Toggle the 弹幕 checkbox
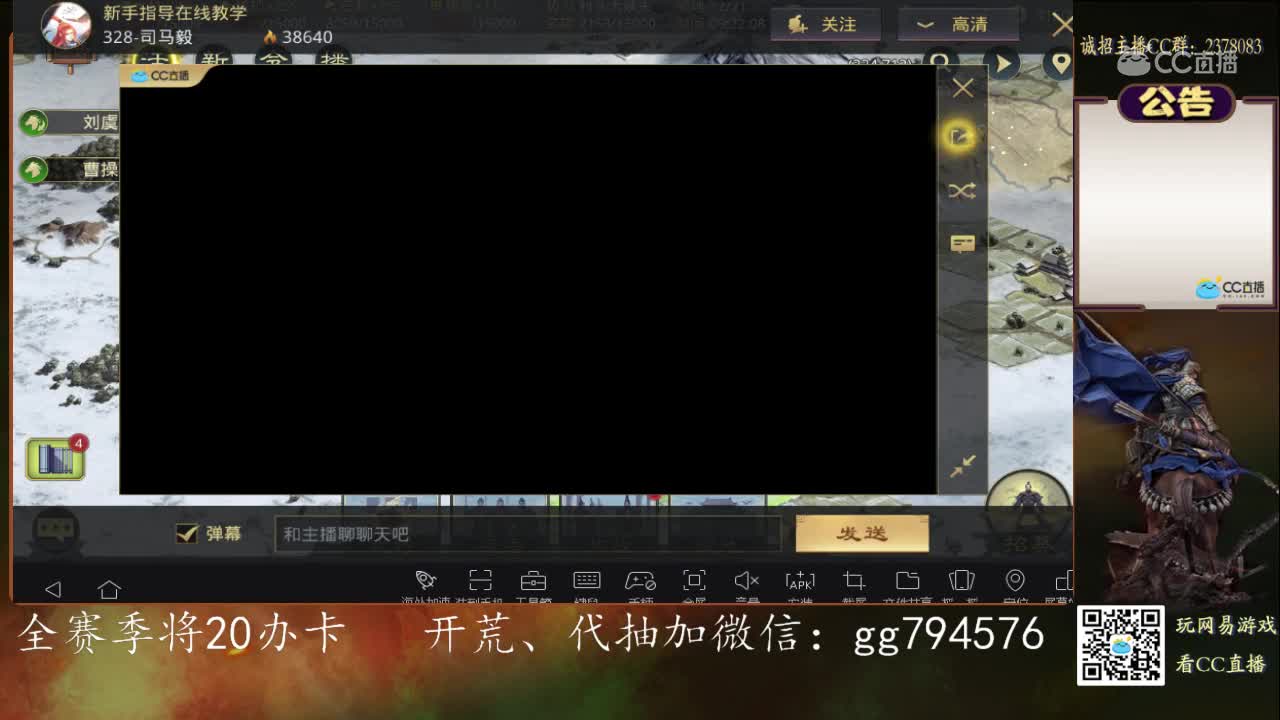 pos(186,534)
